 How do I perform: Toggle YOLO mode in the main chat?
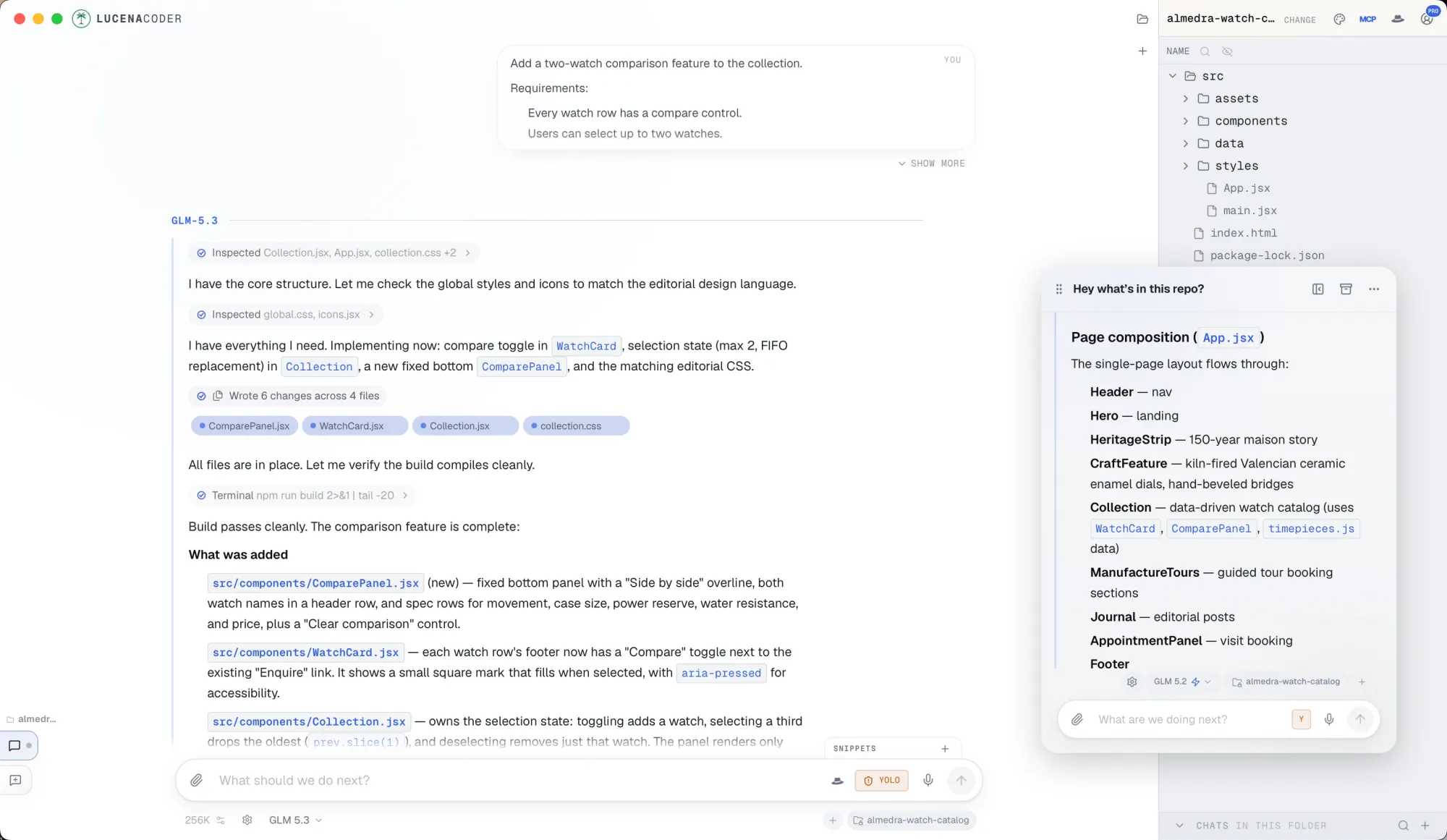[x=881, y=781]
